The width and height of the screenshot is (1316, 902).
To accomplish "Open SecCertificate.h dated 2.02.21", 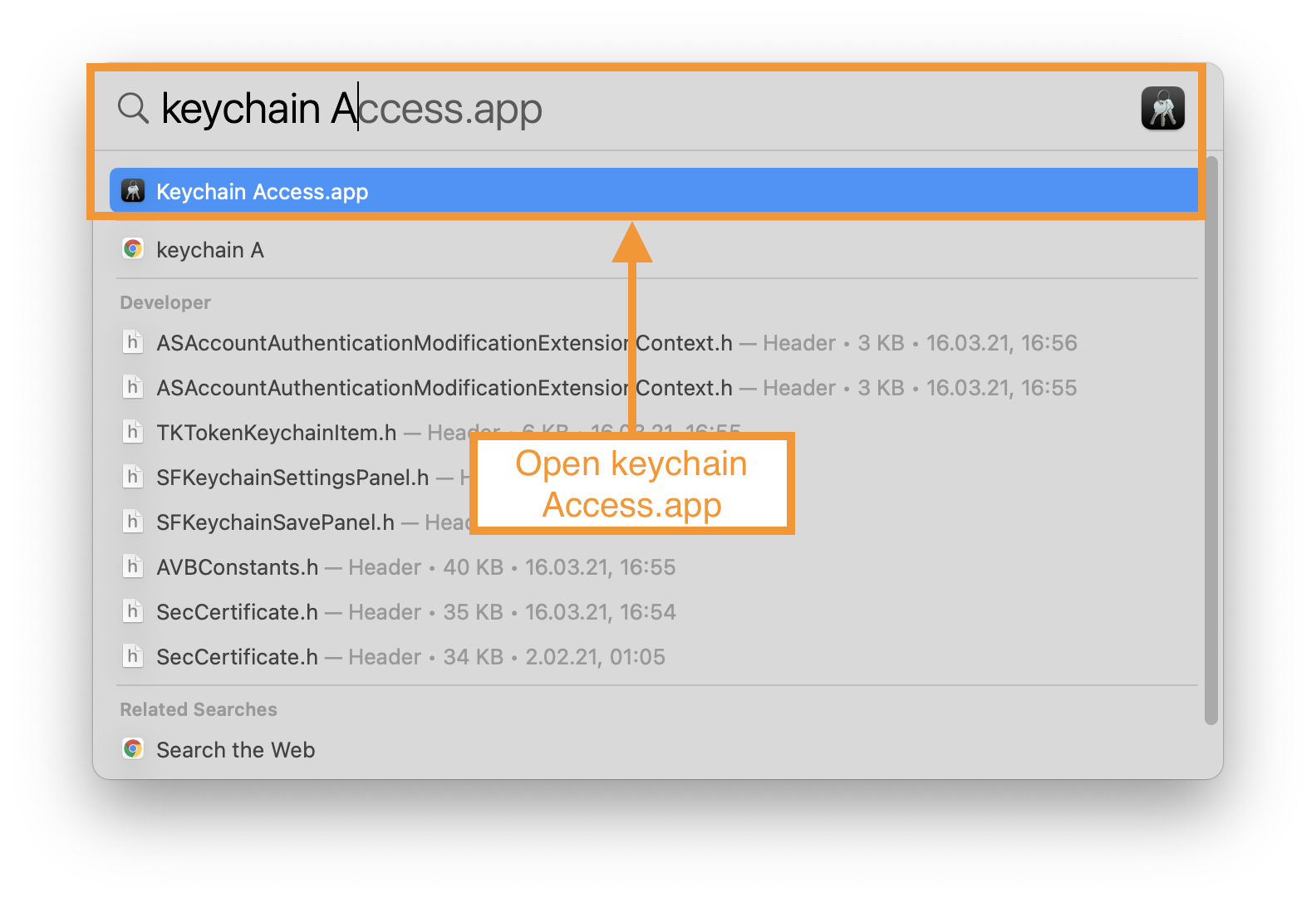I will pos(237,656).
